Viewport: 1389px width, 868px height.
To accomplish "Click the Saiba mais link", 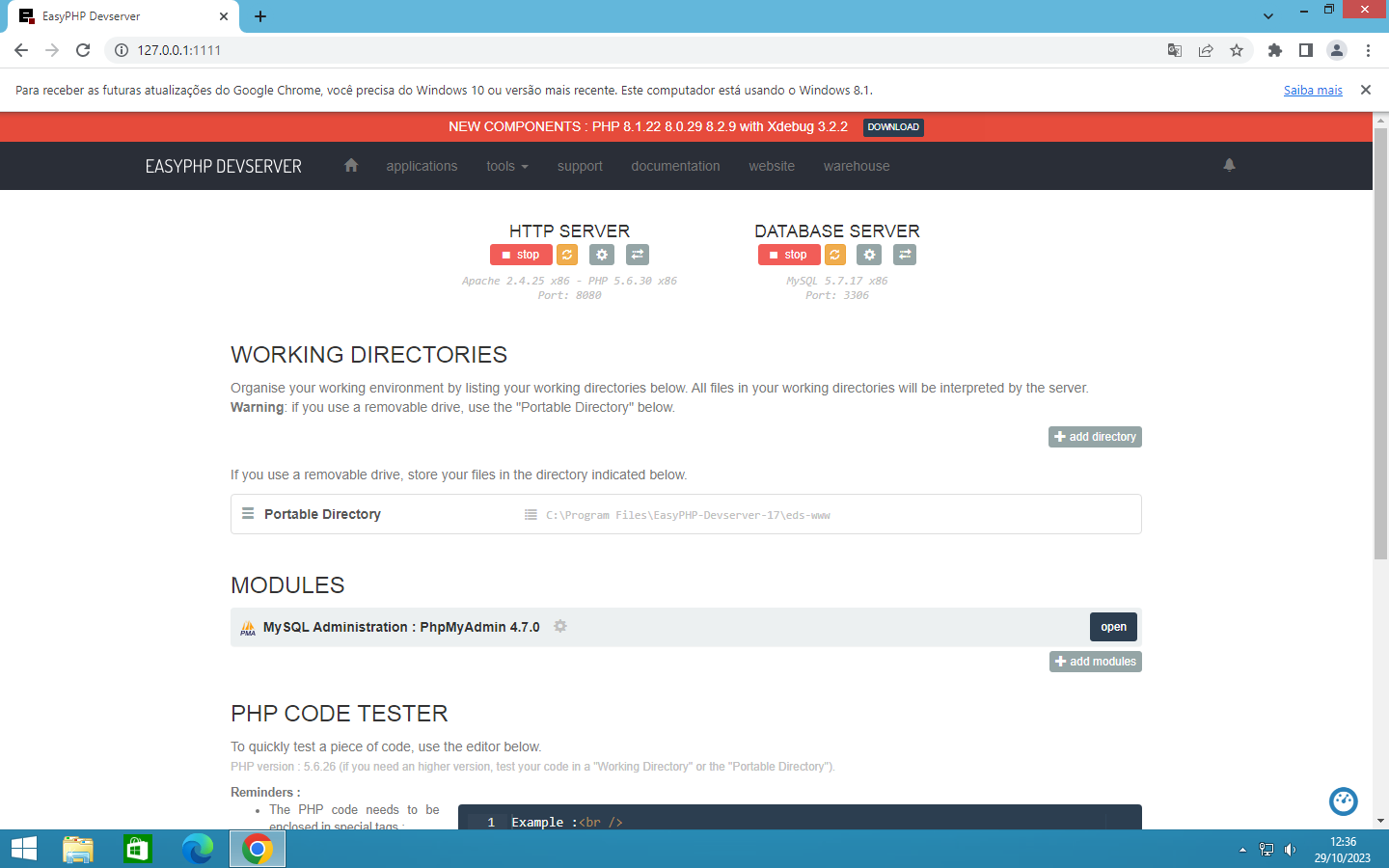I will (1313, 90).
